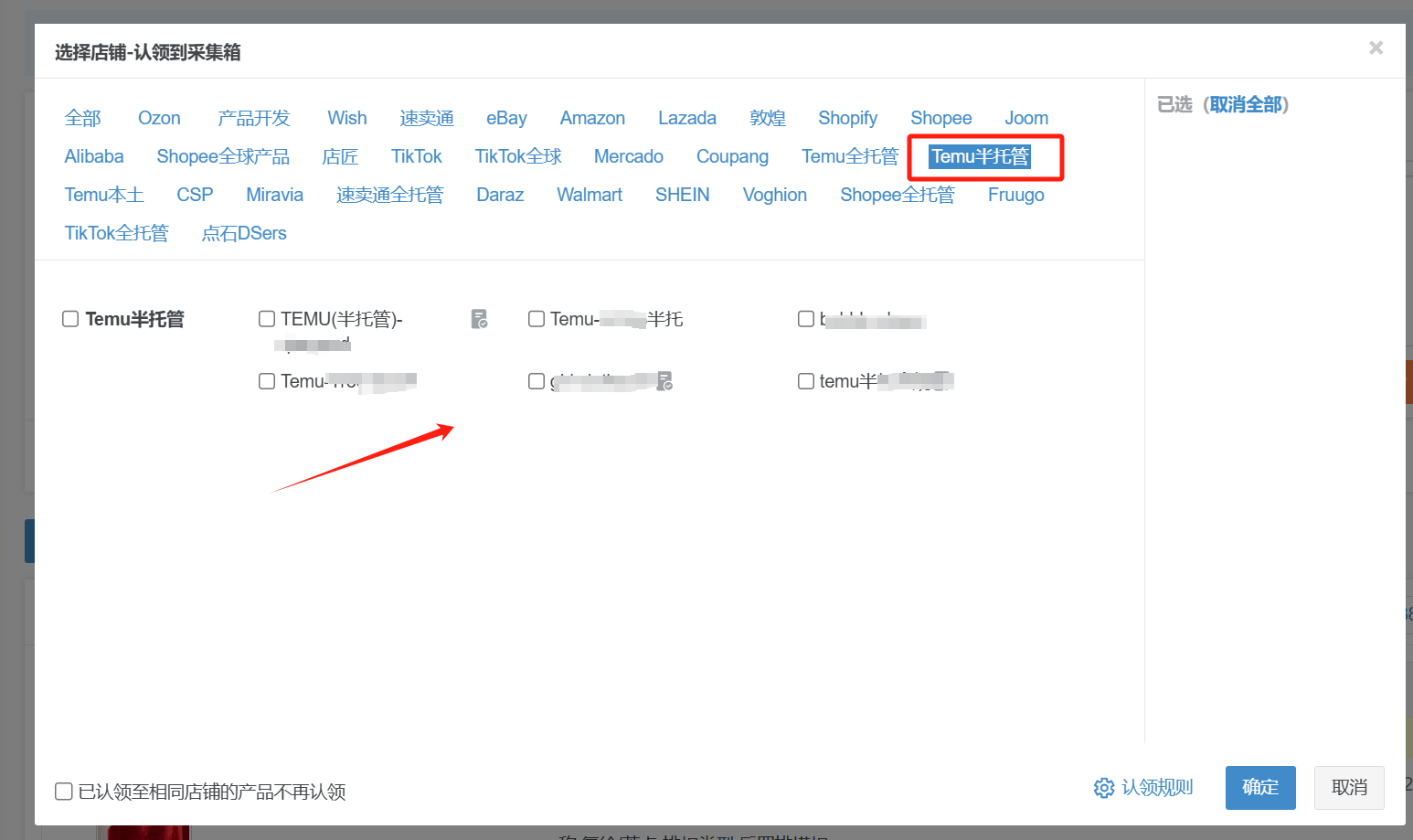1413x840 pixels.
Task: Open the 认领规则 claim rules link
Action: [1157, 787]
